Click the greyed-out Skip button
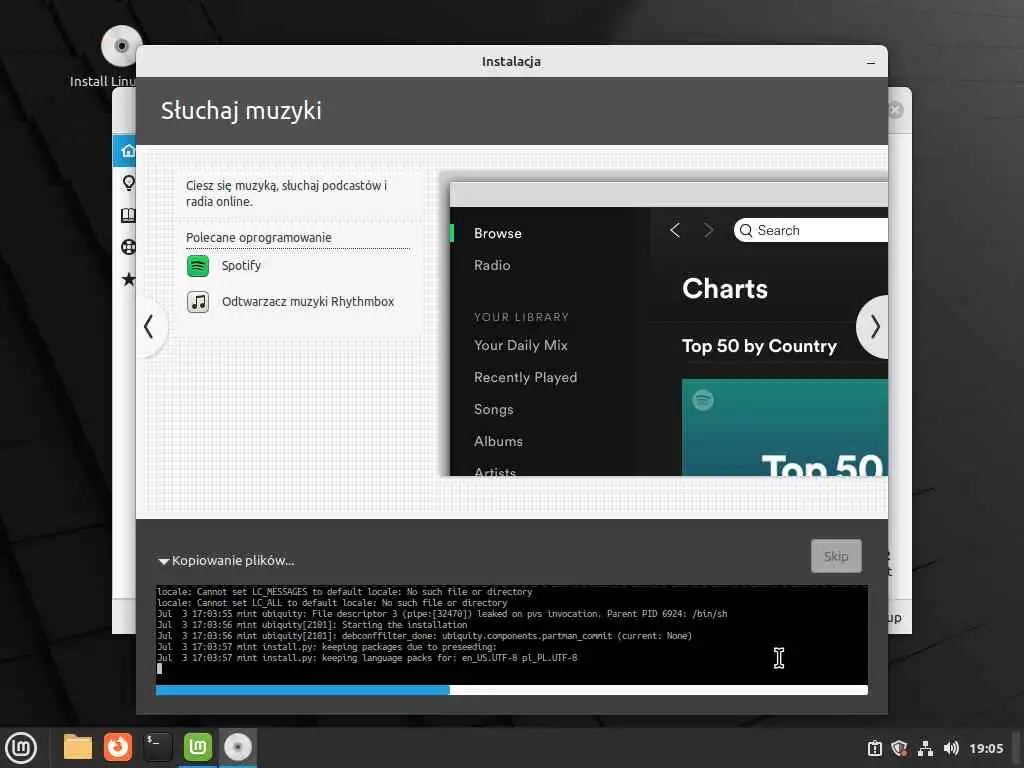 [836, 556]
